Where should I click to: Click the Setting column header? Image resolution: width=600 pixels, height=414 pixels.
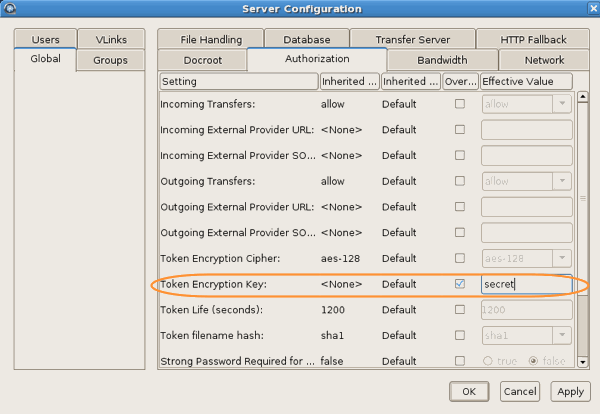[237, 81]
